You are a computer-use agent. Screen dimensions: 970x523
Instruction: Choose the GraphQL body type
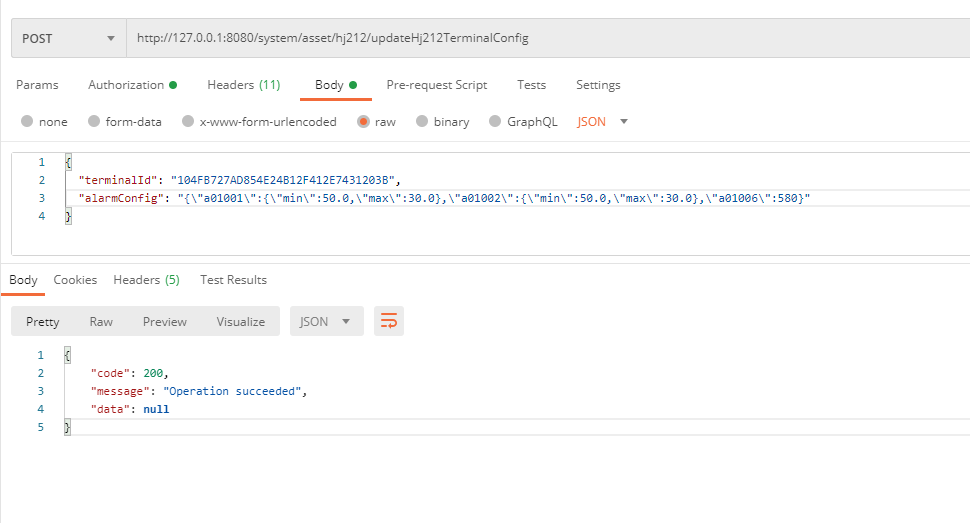[x=495, y=122]
